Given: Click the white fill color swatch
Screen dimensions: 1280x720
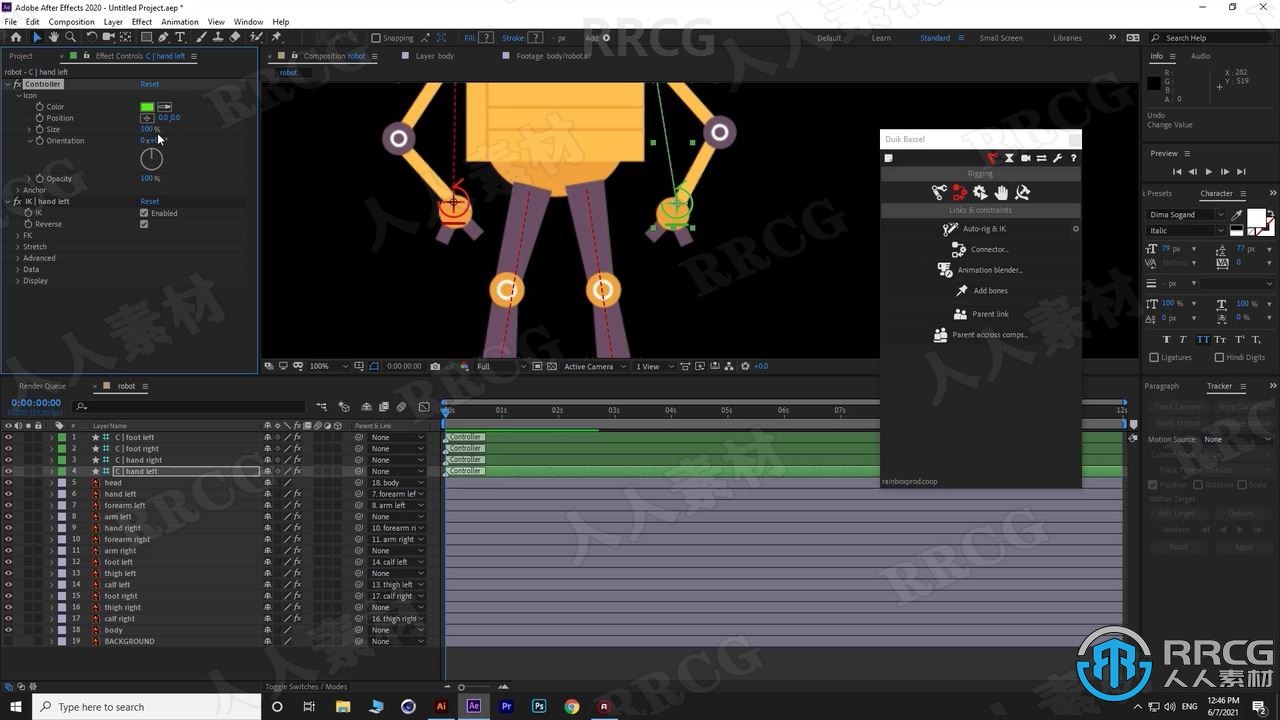Looking at the screenshot, I should click(x=1255, y=218).
